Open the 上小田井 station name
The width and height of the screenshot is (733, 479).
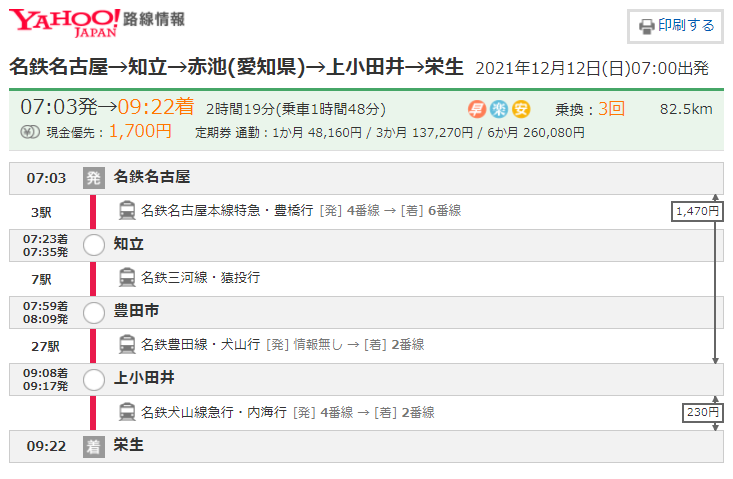(x=144, y=378)
